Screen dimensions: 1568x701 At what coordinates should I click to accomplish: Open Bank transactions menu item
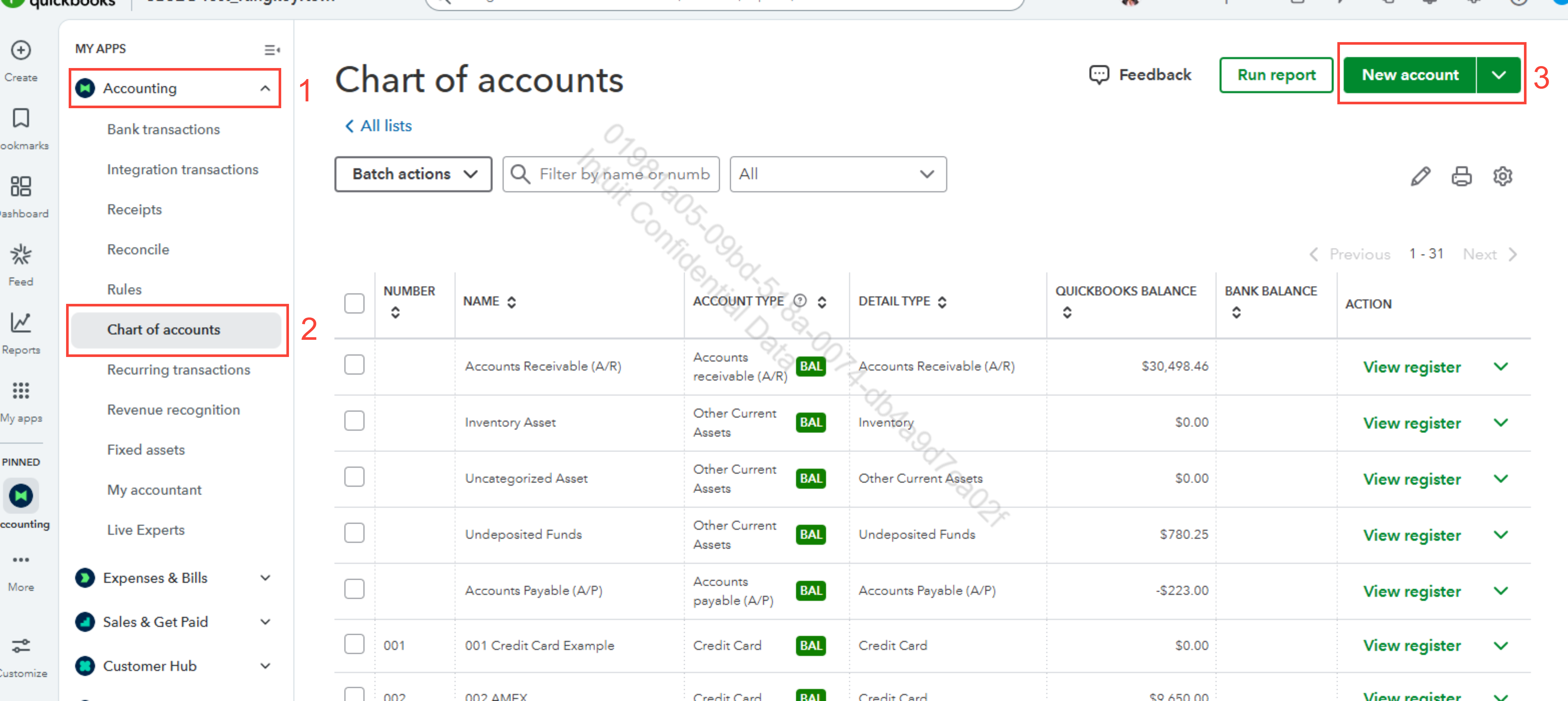(x=163, y=129)
